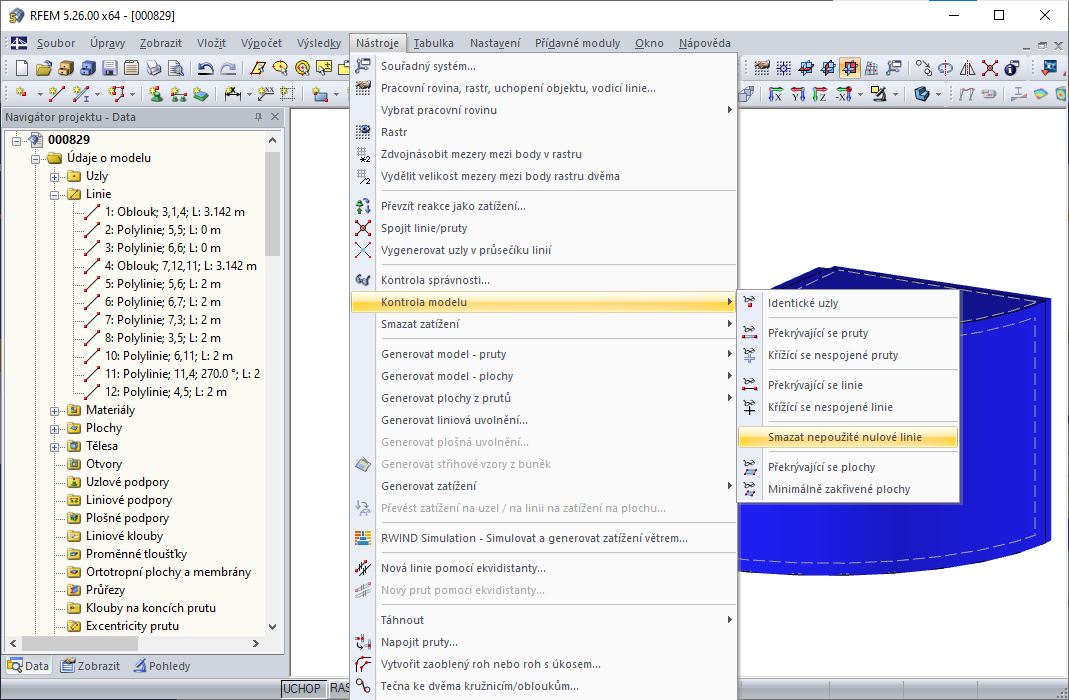1069x700 pixels.
Task: Click the connect lines/members red X icon
Action: coord(990,67)
